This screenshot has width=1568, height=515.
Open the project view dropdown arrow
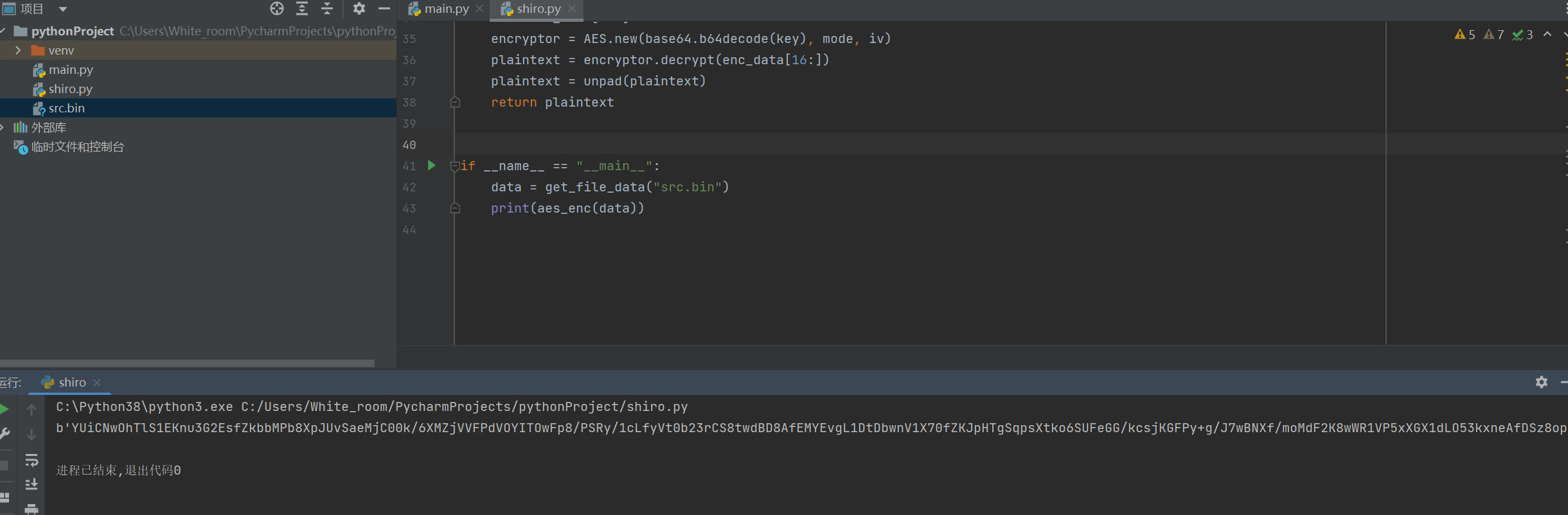[63, 9]
